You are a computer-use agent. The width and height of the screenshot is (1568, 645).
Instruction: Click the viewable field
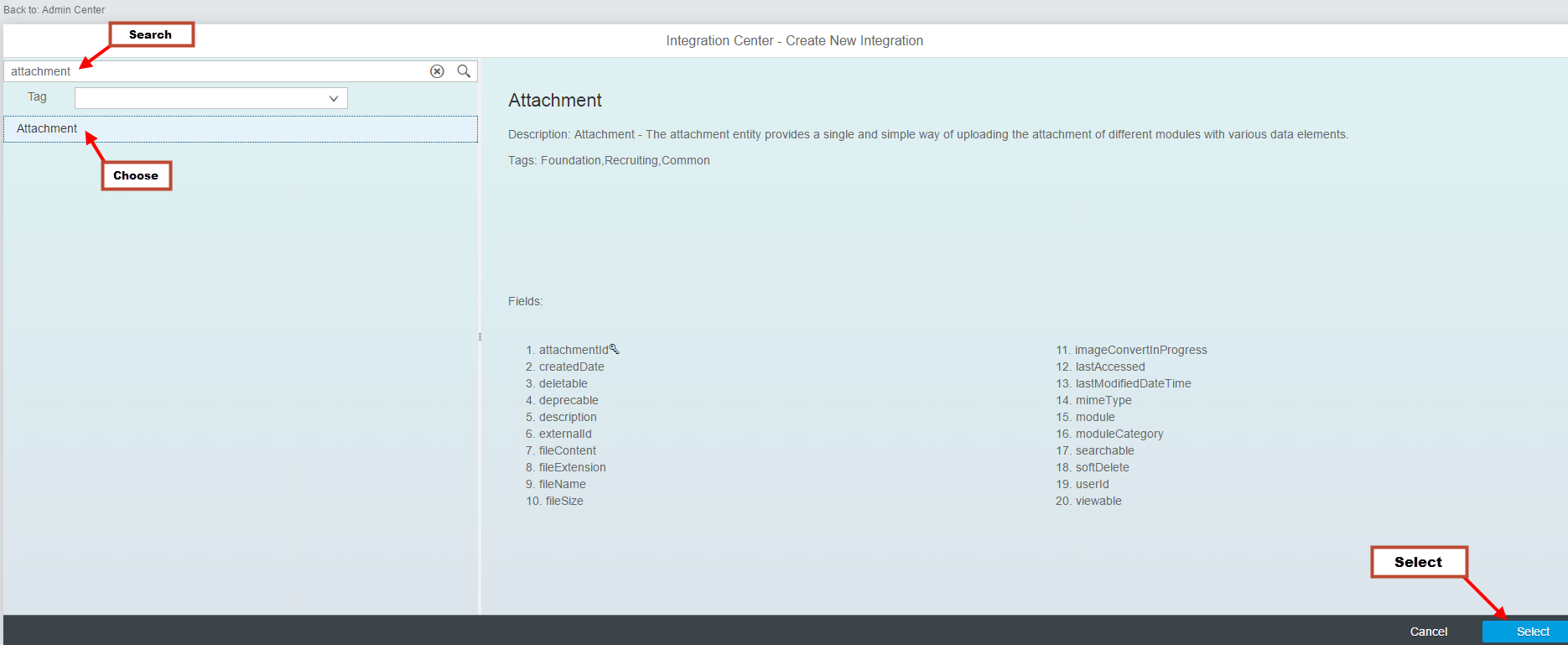[1098, 501]
